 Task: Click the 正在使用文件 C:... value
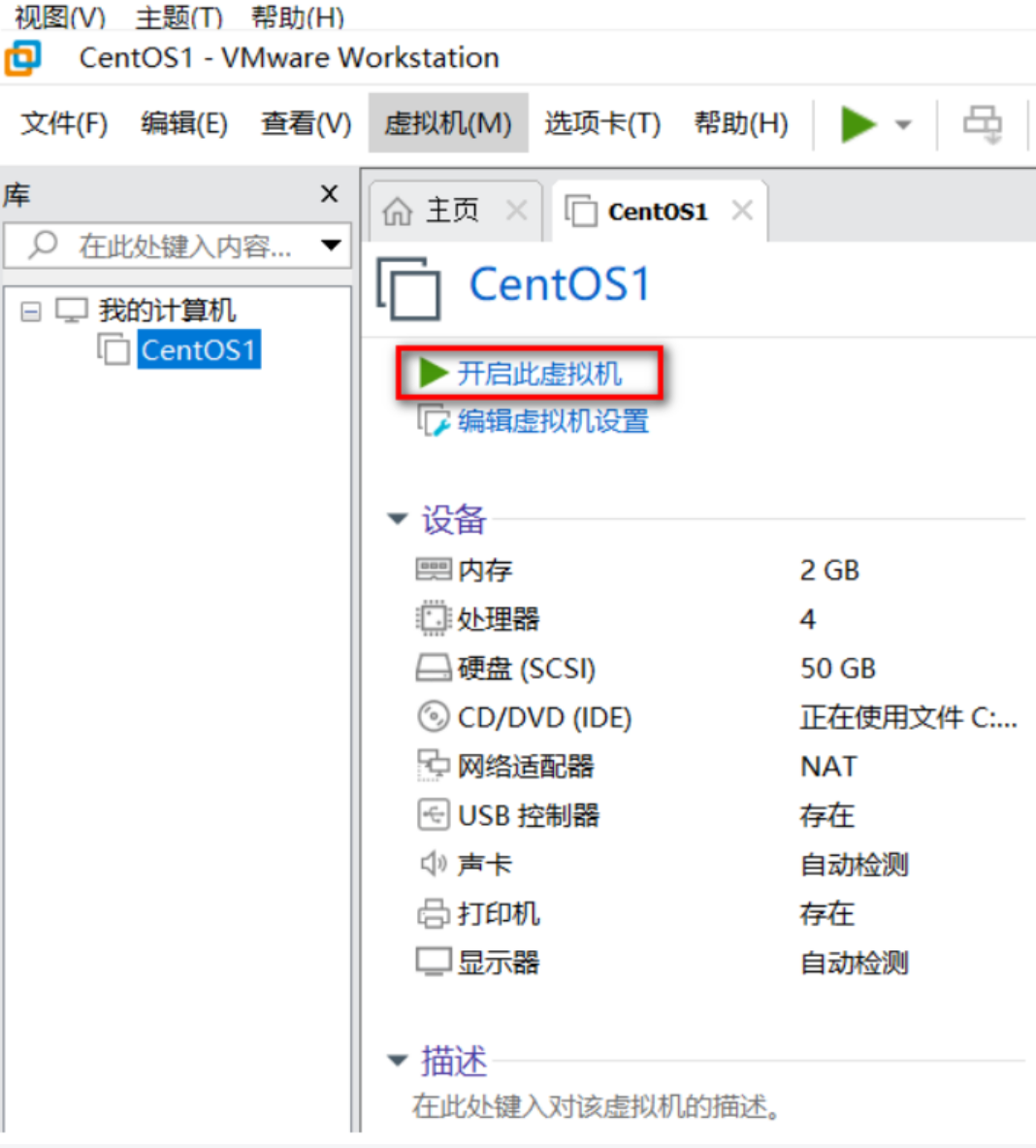pos(909,717)
